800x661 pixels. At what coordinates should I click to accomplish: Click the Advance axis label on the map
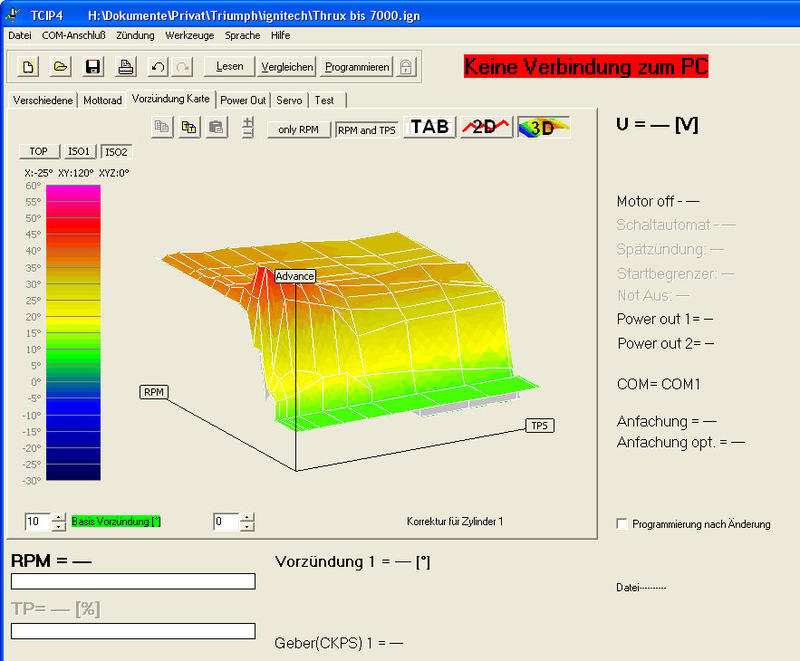(295, 276)
